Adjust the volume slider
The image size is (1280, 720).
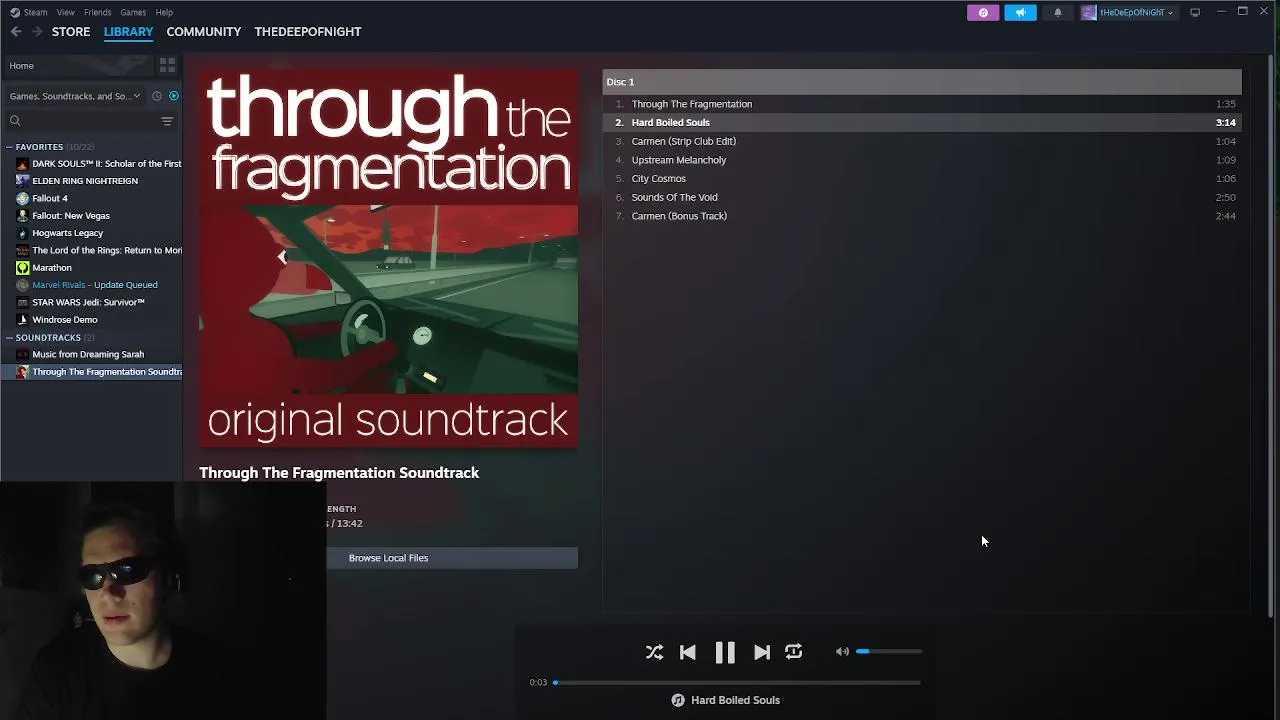click(x=889, y=652)
